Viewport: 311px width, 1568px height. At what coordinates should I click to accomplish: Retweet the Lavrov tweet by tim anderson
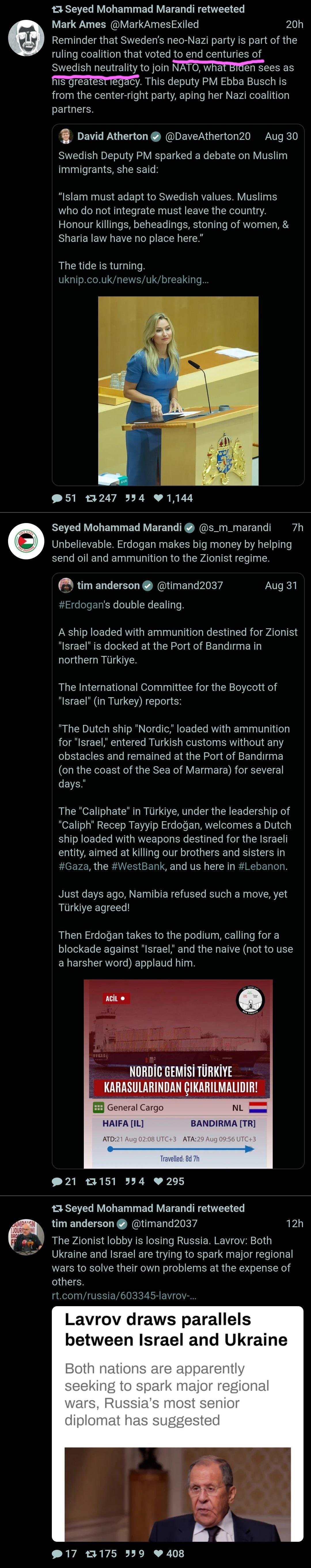(91, 1553)
